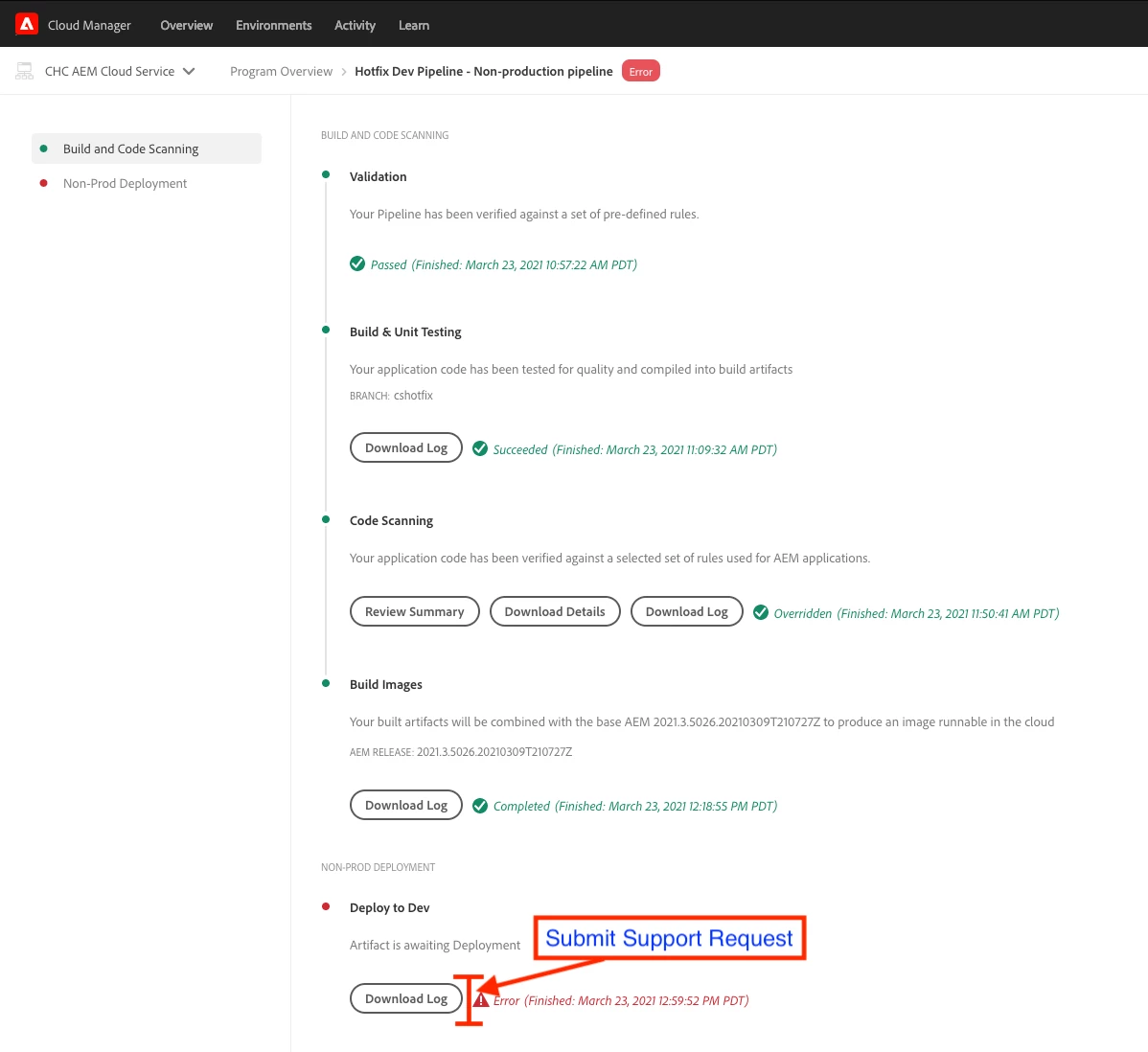The height and width of the screenshot is (1052, 1148).
Task: Click the Completed checkmark icon
Action: [x=480, y=806]
